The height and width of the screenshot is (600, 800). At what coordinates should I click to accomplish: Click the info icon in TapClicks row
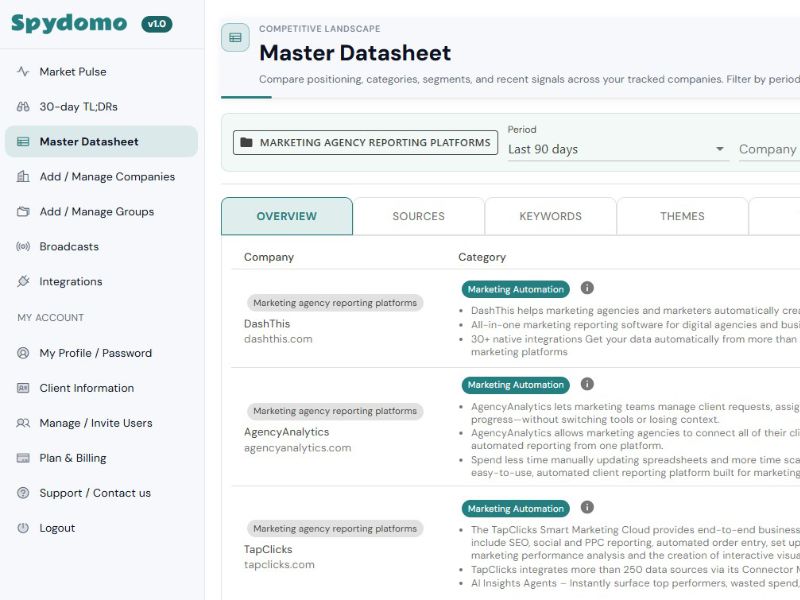(587, 507)
